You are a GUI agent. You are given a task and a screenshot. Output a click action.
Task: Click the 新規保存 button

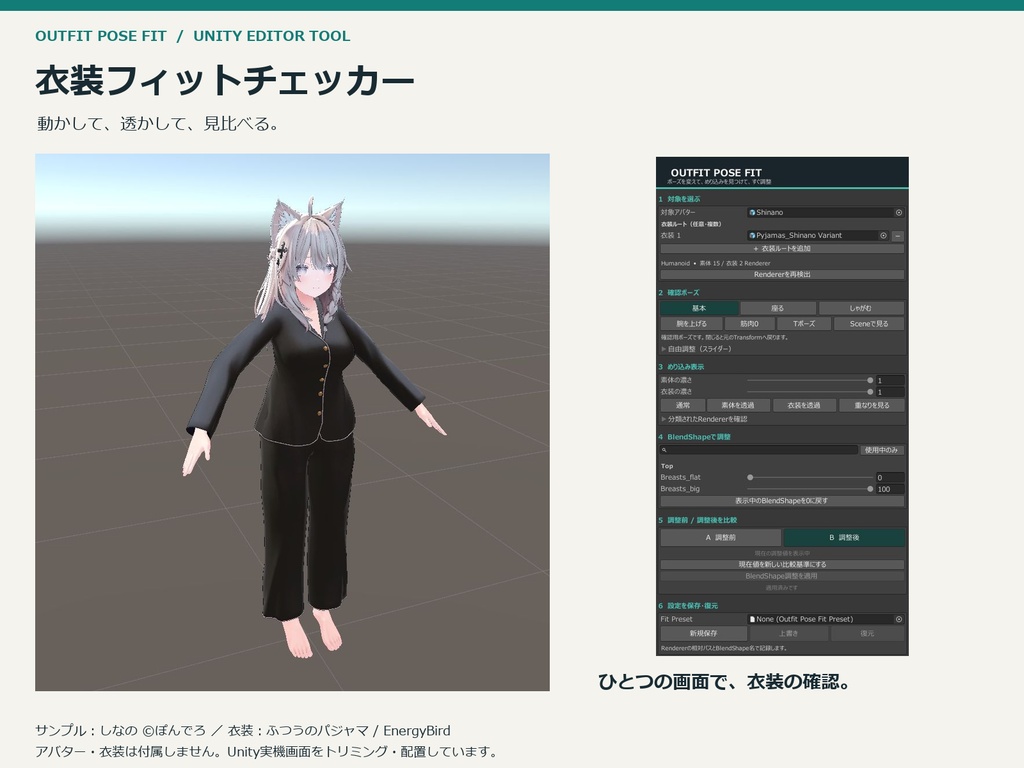[703, 633]
